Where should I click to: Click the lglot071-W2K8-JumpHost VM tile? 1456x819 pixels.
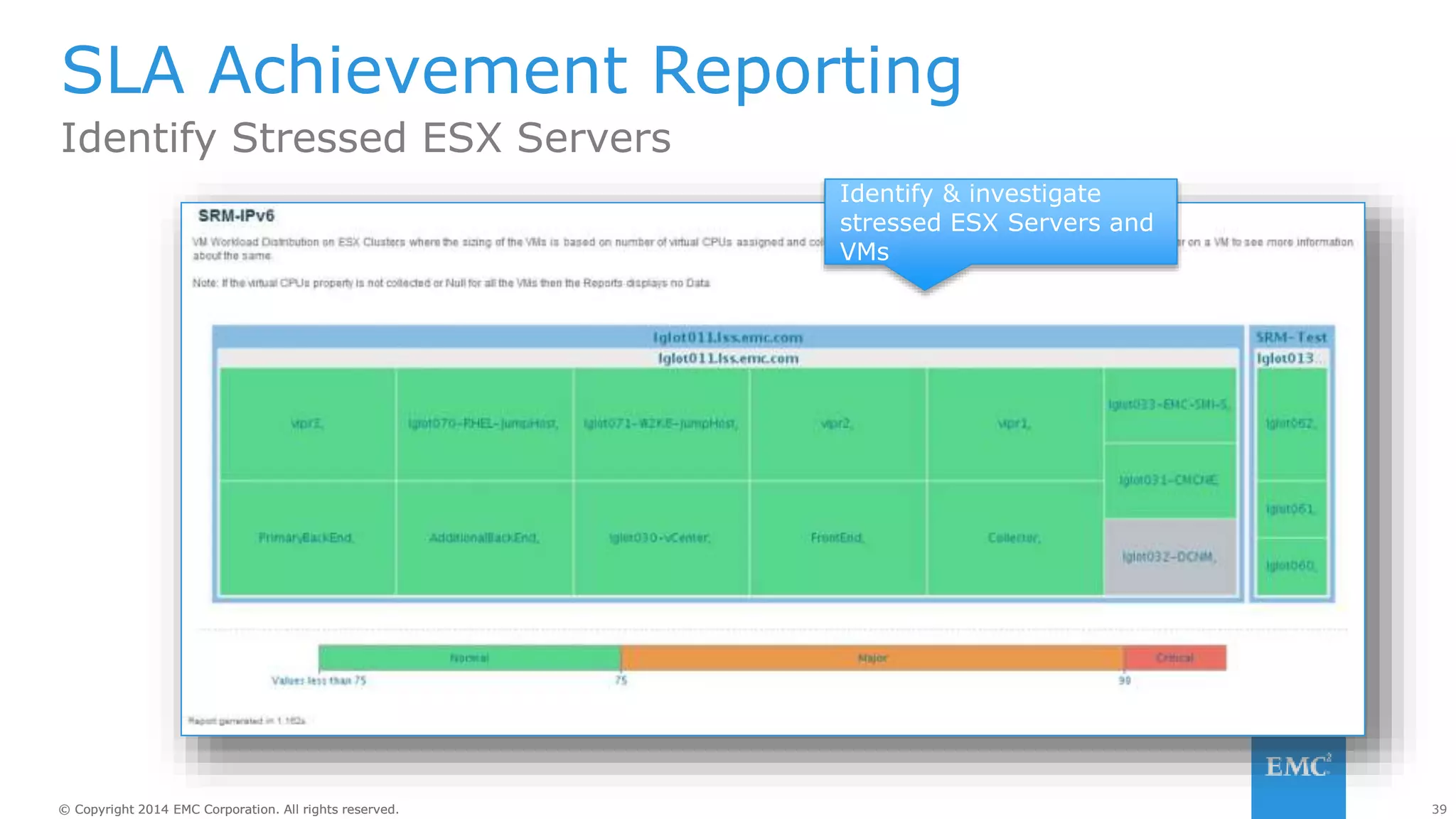[660, 424]
